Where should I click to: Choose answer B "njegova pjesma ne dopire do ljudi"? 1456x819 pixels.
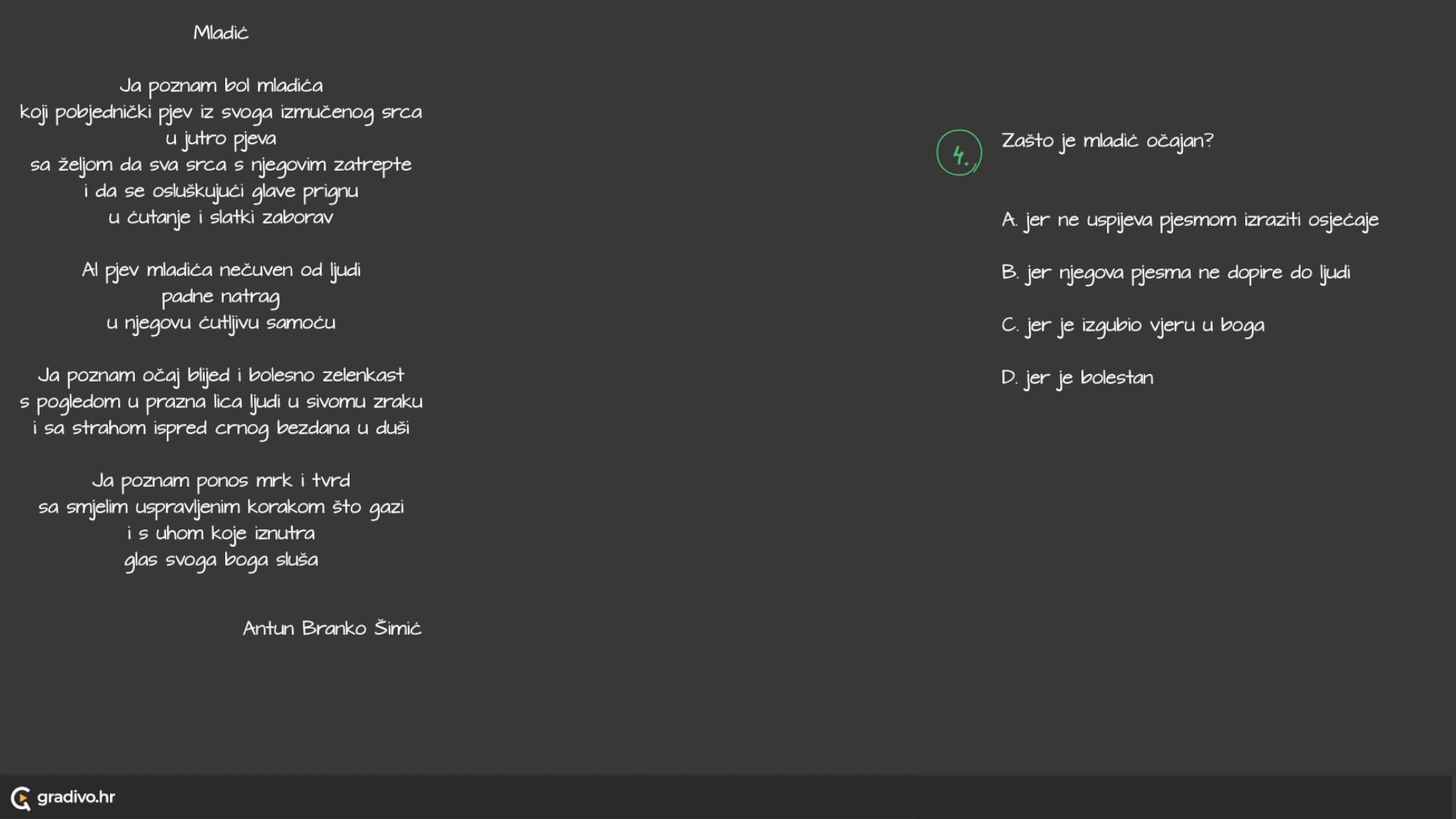pyautogui.click(x=1175, y=273)
